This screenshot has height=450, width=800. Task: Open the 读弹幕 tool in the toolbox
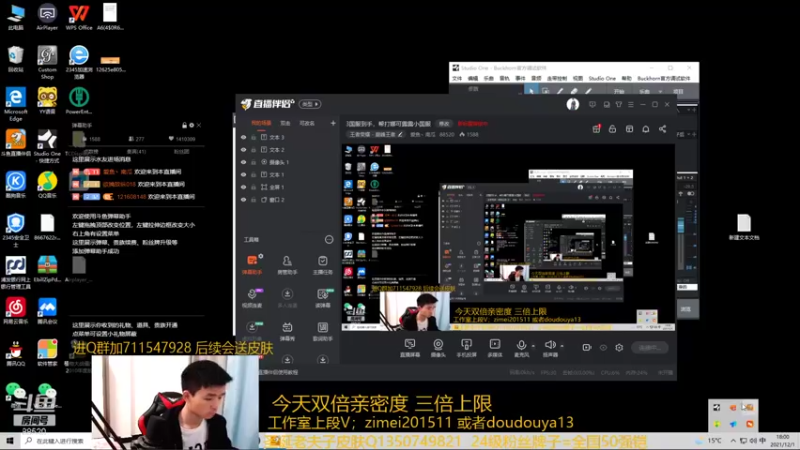coord(322,298)
